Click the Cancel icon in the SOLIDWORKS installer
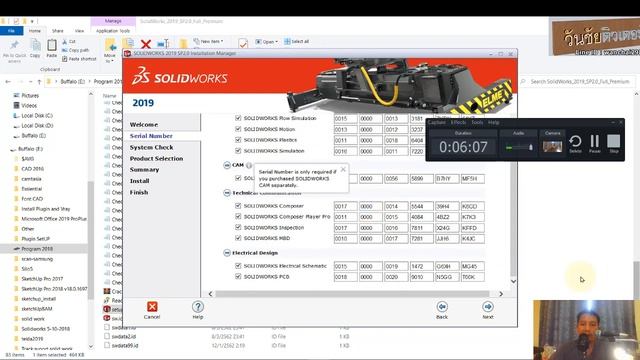Viewport: 640px width, 360px height. click(152, 307)
